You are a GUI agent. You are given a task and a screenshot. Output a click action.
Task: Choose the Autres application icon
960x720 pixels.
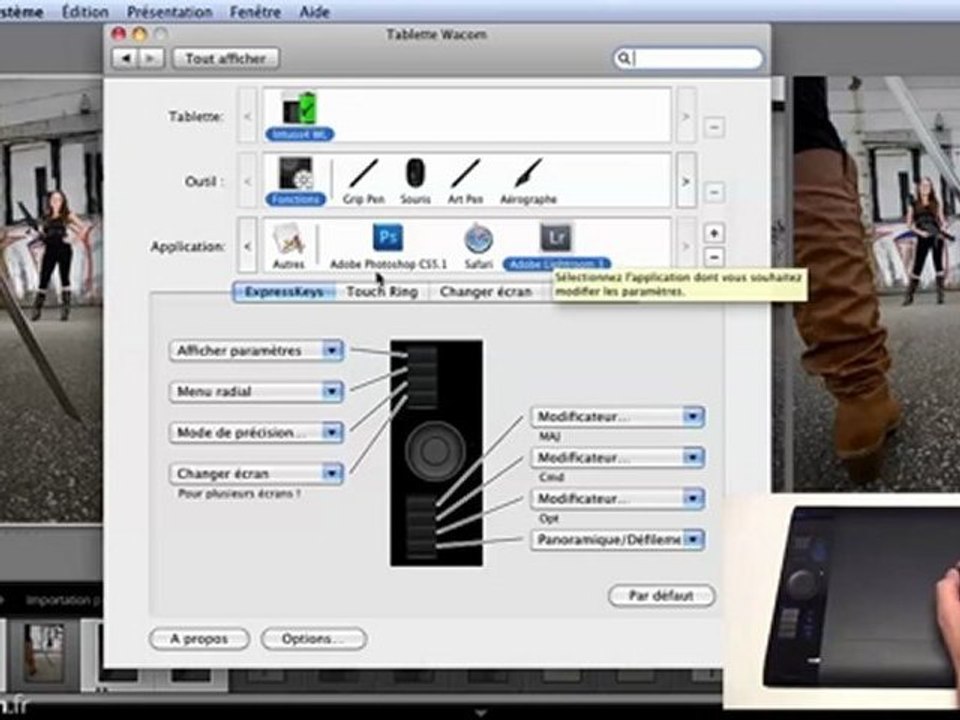[288, 246]
